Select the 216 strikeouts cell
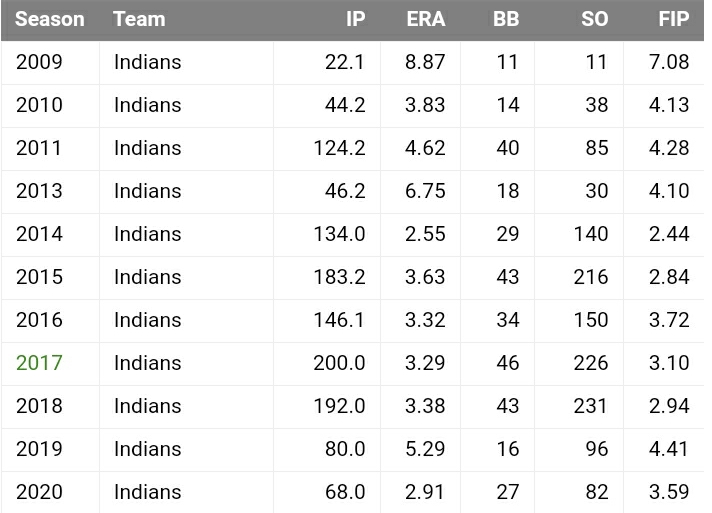Viewport: 712px width, 513px height. [x=591, y=277]
